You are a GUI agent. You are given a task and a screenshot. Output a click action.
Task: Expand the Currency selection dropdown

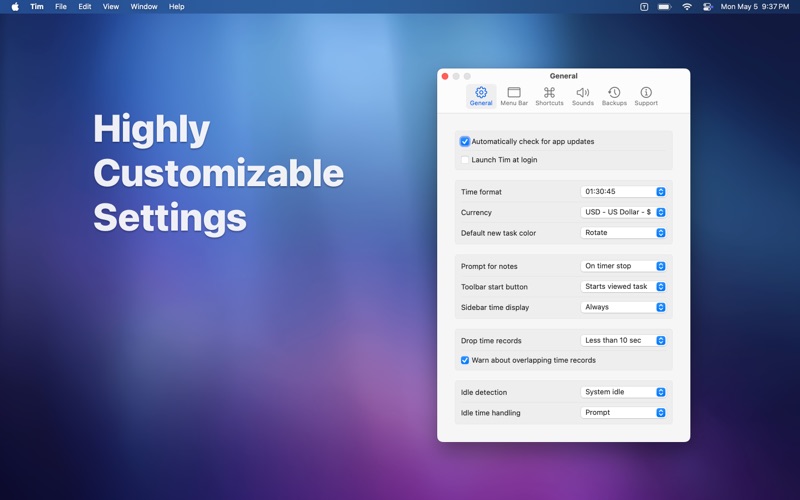(623, 212)
